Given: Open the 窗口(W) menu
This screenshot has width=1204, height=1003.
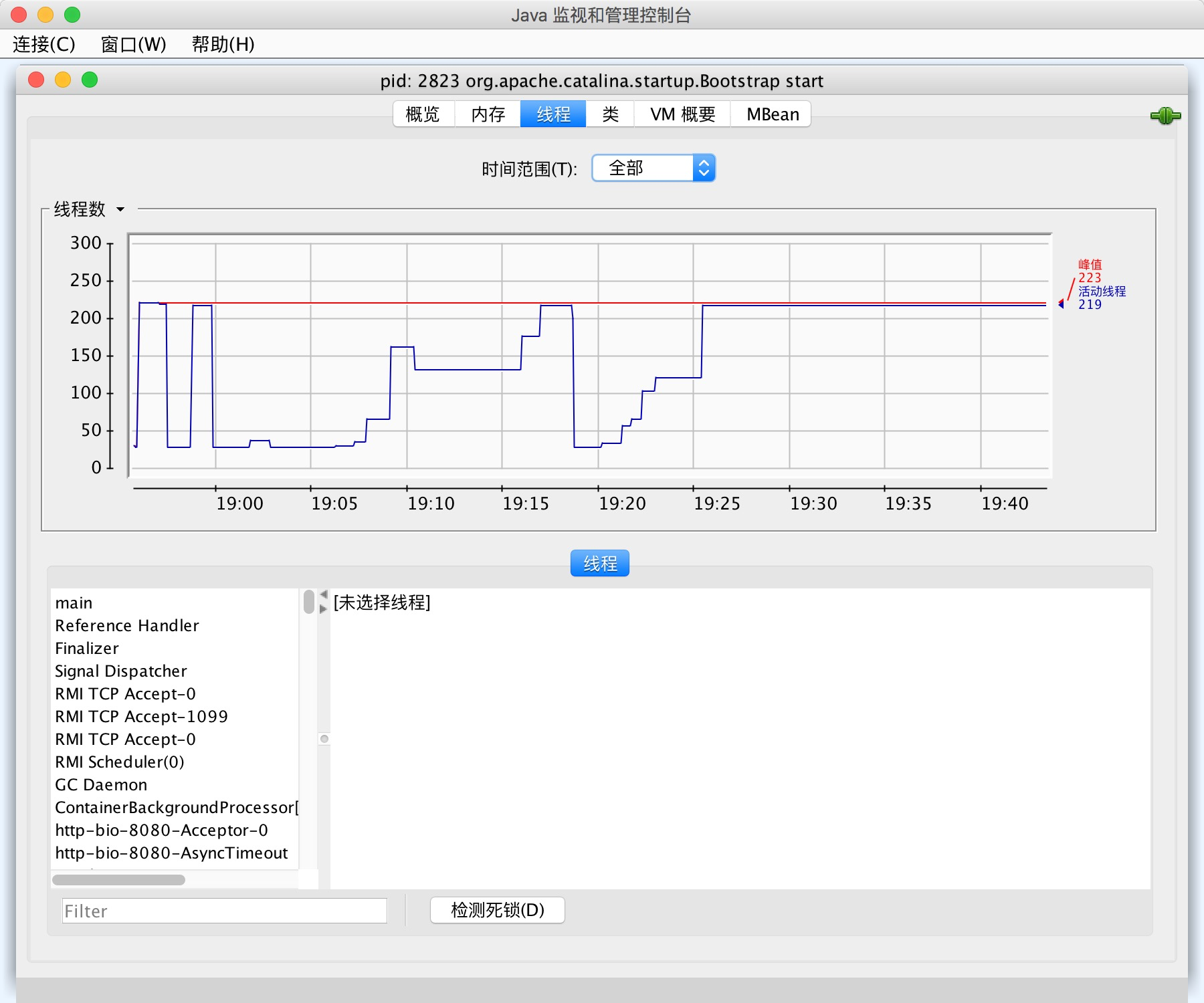Looking at the screenshot, I should [133, 44].
